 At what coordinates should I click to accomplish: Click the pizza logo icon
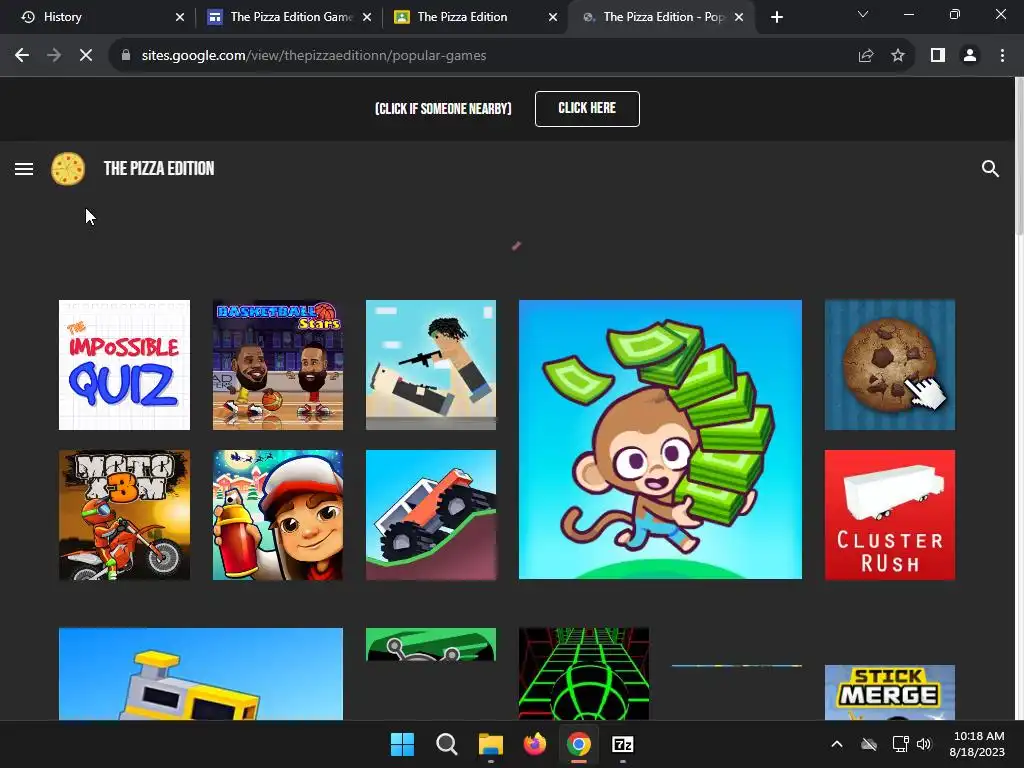pyautogui.click(x=68, y=168)
